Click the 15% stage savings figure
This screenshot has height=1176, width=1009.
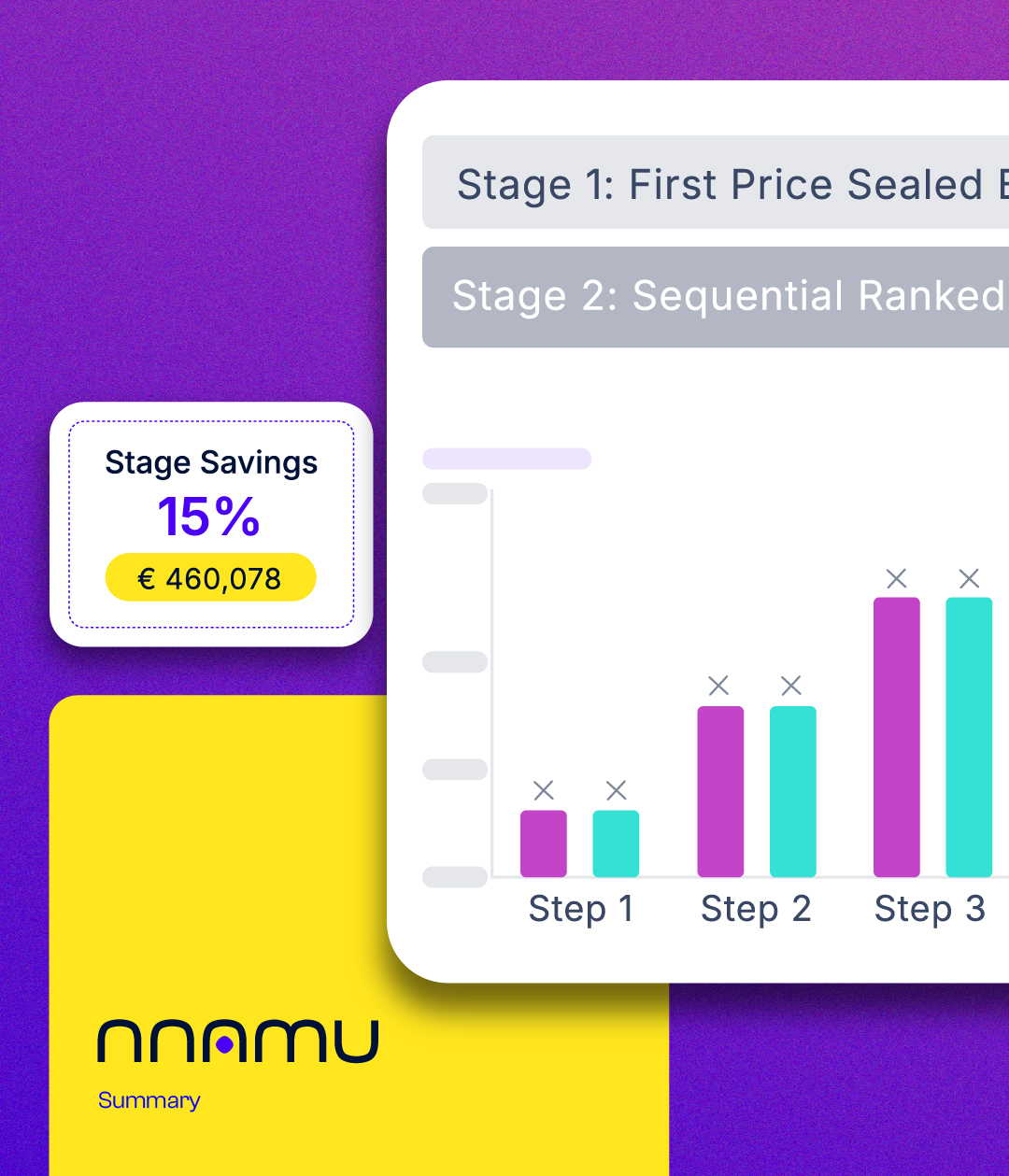pos(208,517)
